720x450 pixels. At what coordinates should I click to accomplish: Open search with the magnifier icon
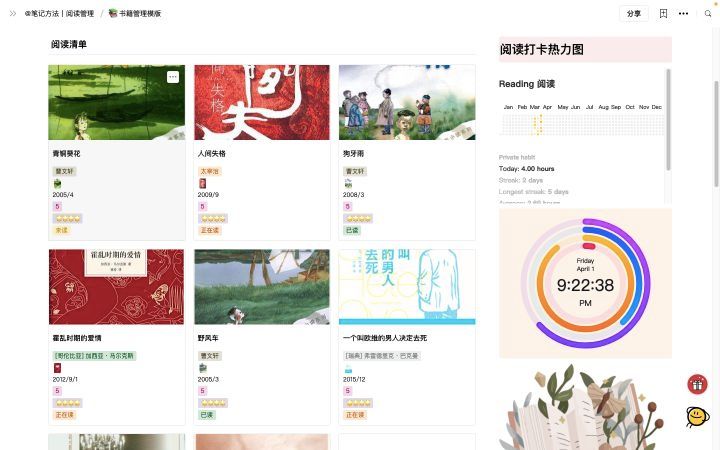coord(708,14)
